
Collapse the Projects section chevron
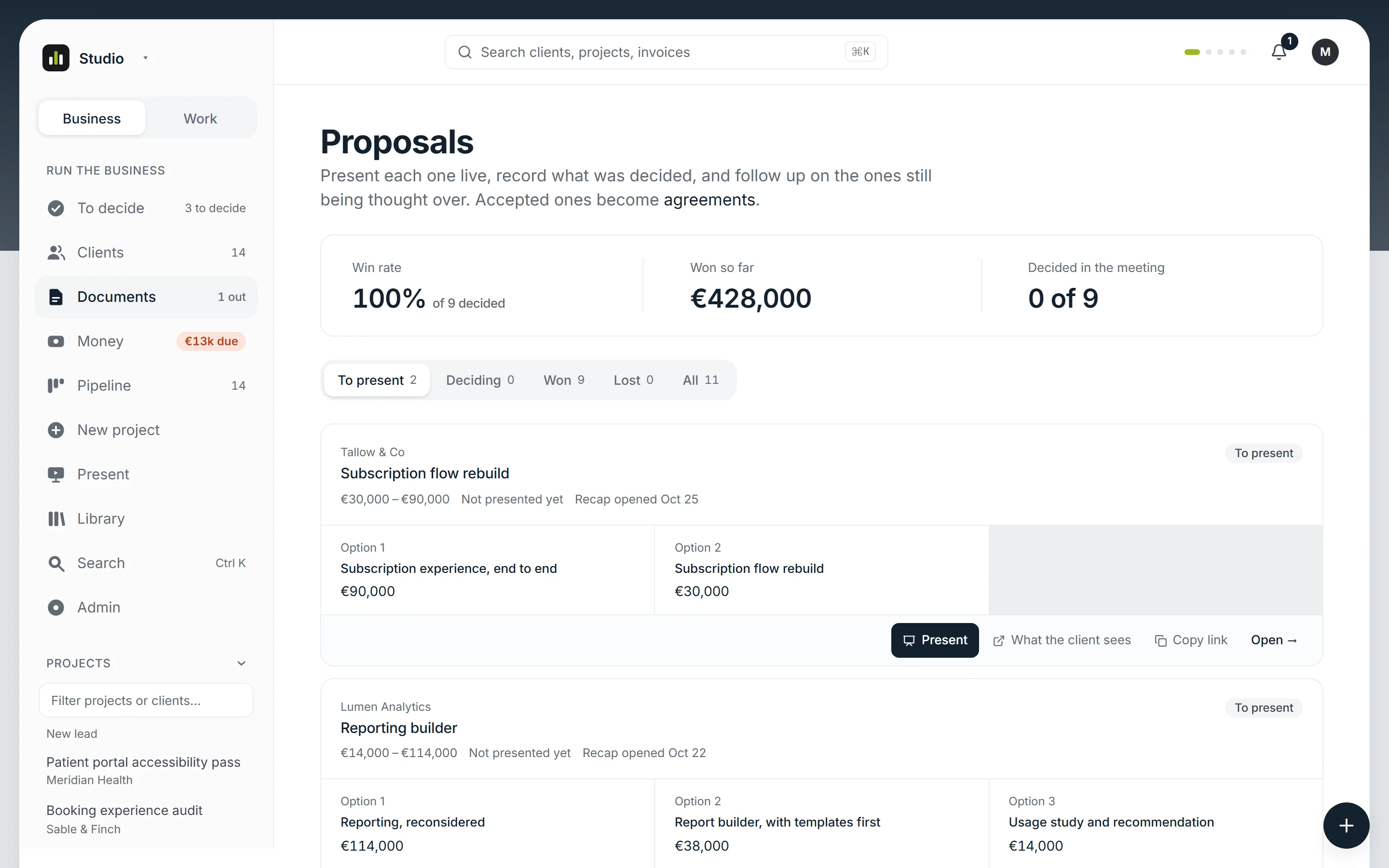pyautogui.click(x=241, y=664)
